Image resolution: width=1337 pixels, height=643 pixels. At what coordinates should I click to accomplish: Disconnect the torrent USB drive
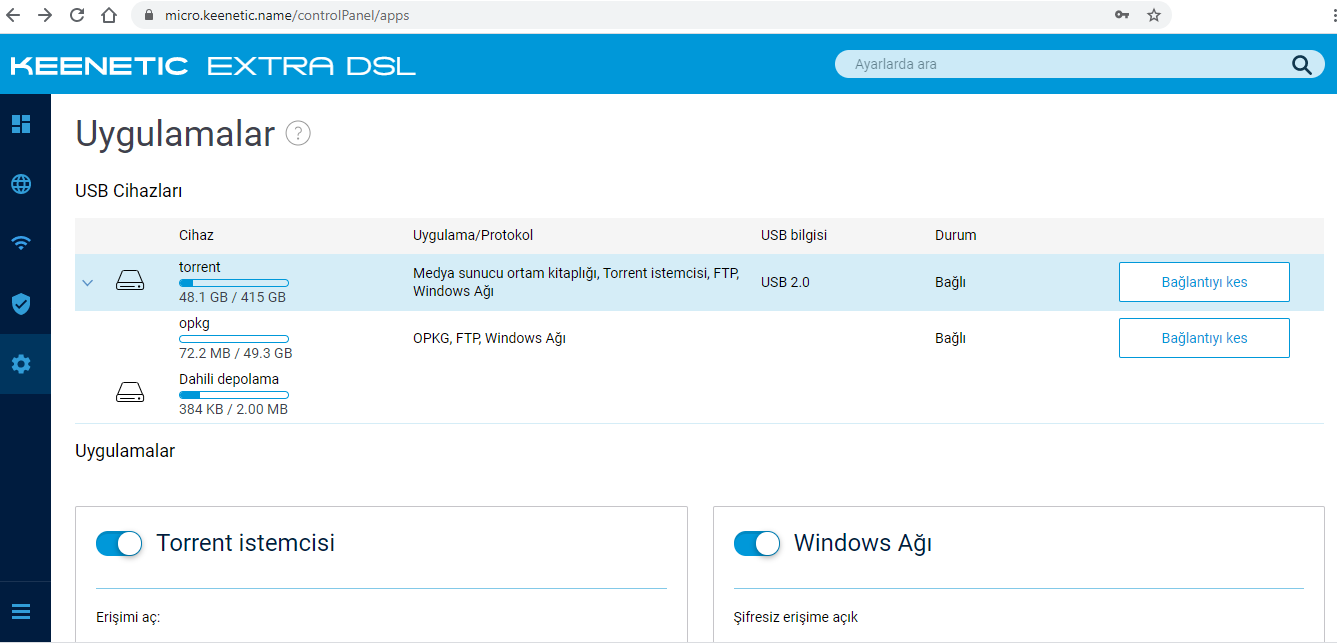1204,282
